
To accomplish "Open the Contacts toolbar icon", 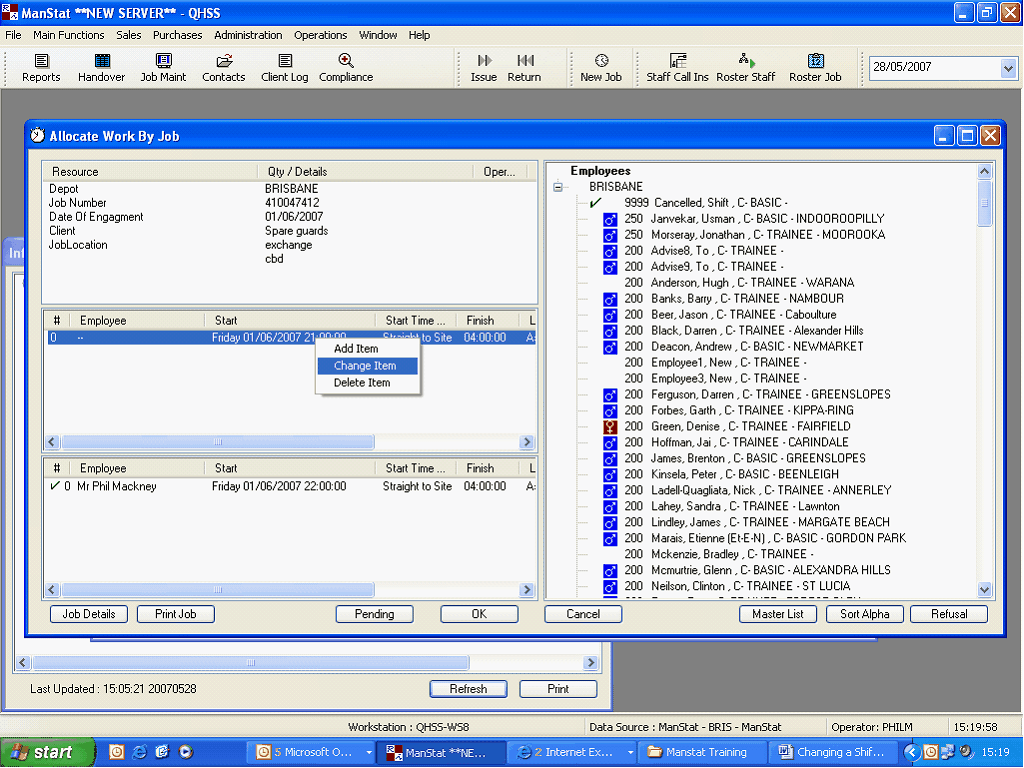I will (x=223, y=61).
